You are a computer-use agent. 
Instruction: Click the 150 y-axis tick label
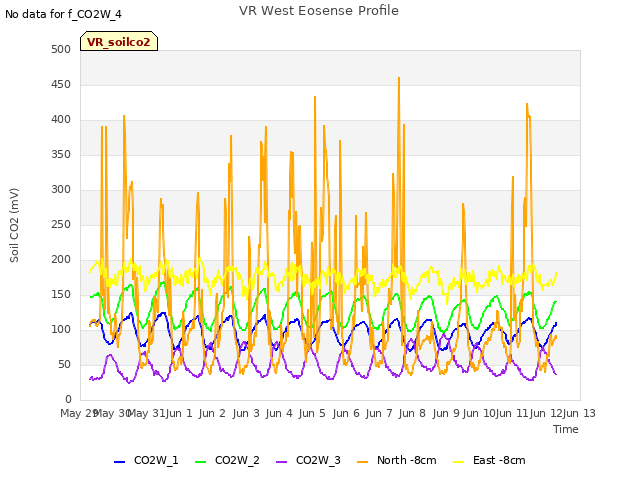pos(61,294)
